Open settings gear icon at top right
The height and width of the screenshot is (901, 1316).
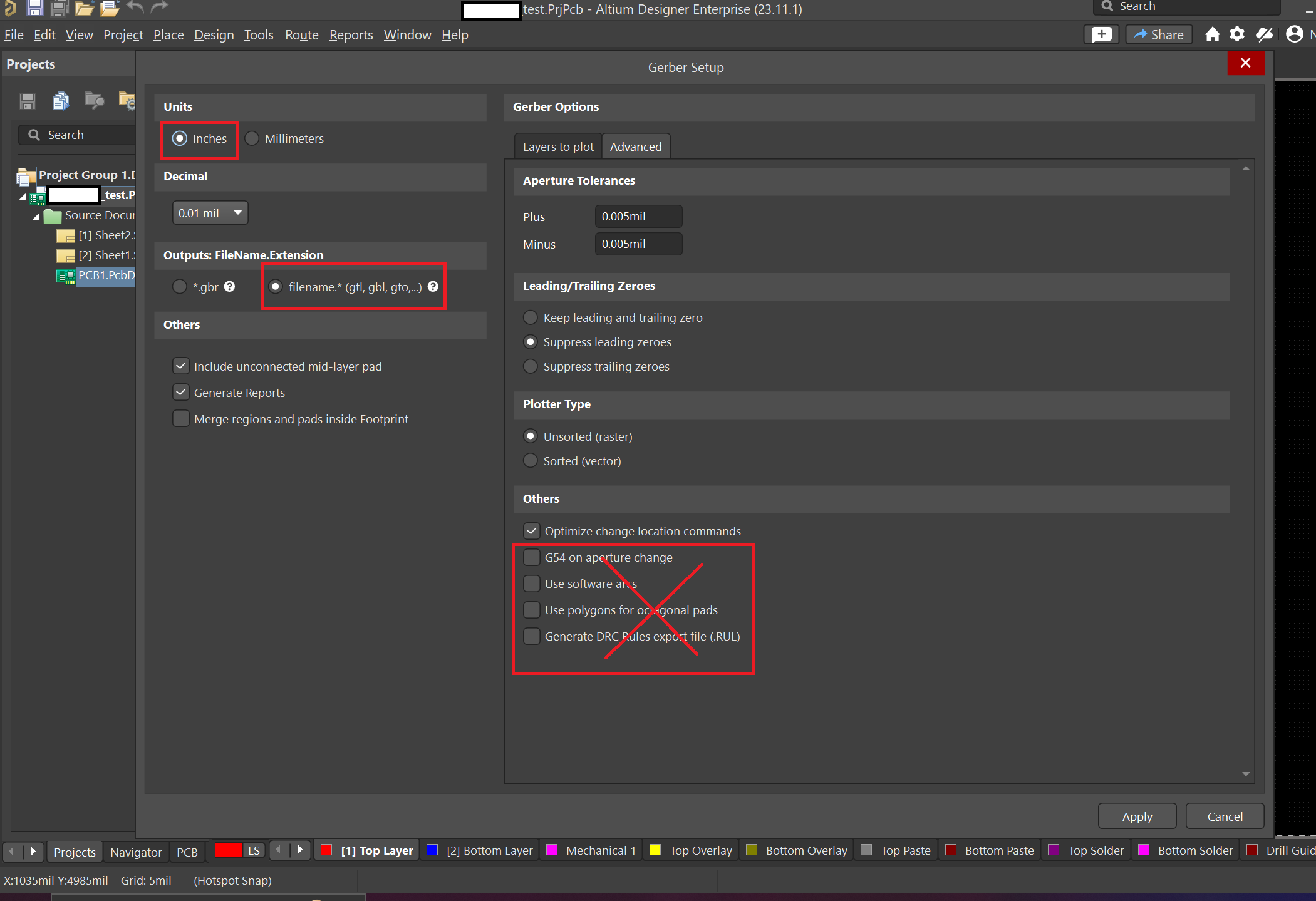pyautogui.click(x=1237, y=34)
